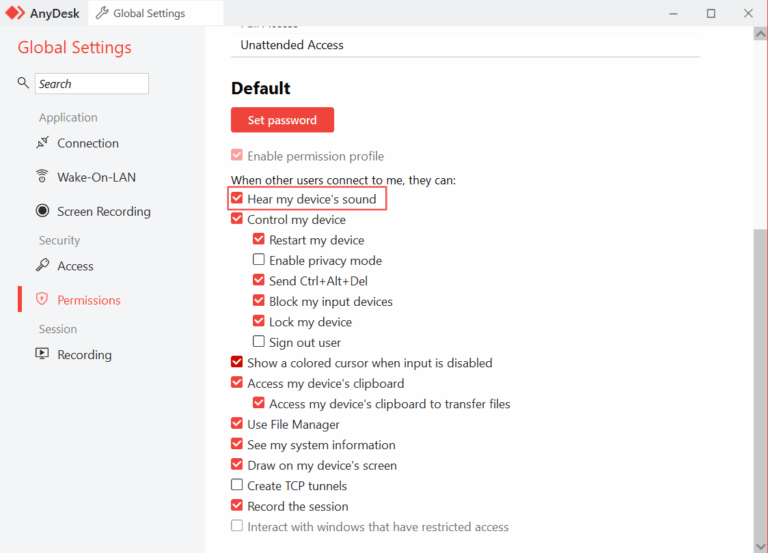Image resolution: width=768 pixels, height=553 pixels.
Task: Click the Security section label
Action: (x=59, y=240)
